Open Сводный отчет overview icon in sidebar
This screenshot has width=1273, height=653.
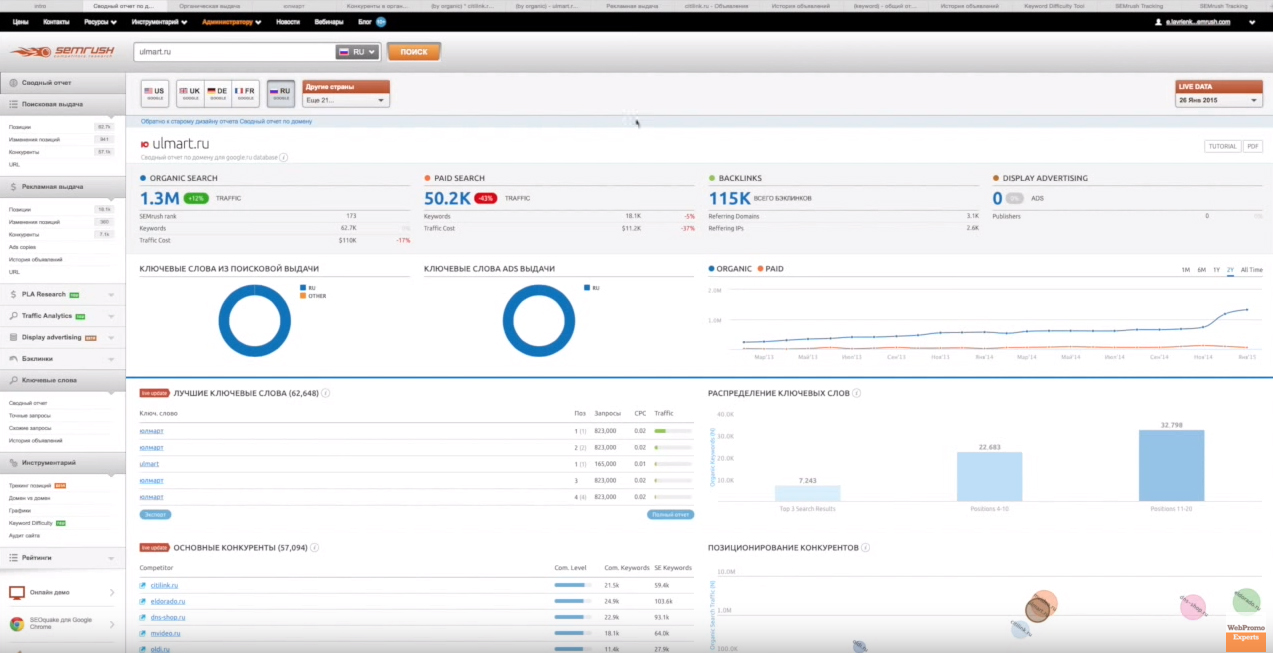(14, 83)
